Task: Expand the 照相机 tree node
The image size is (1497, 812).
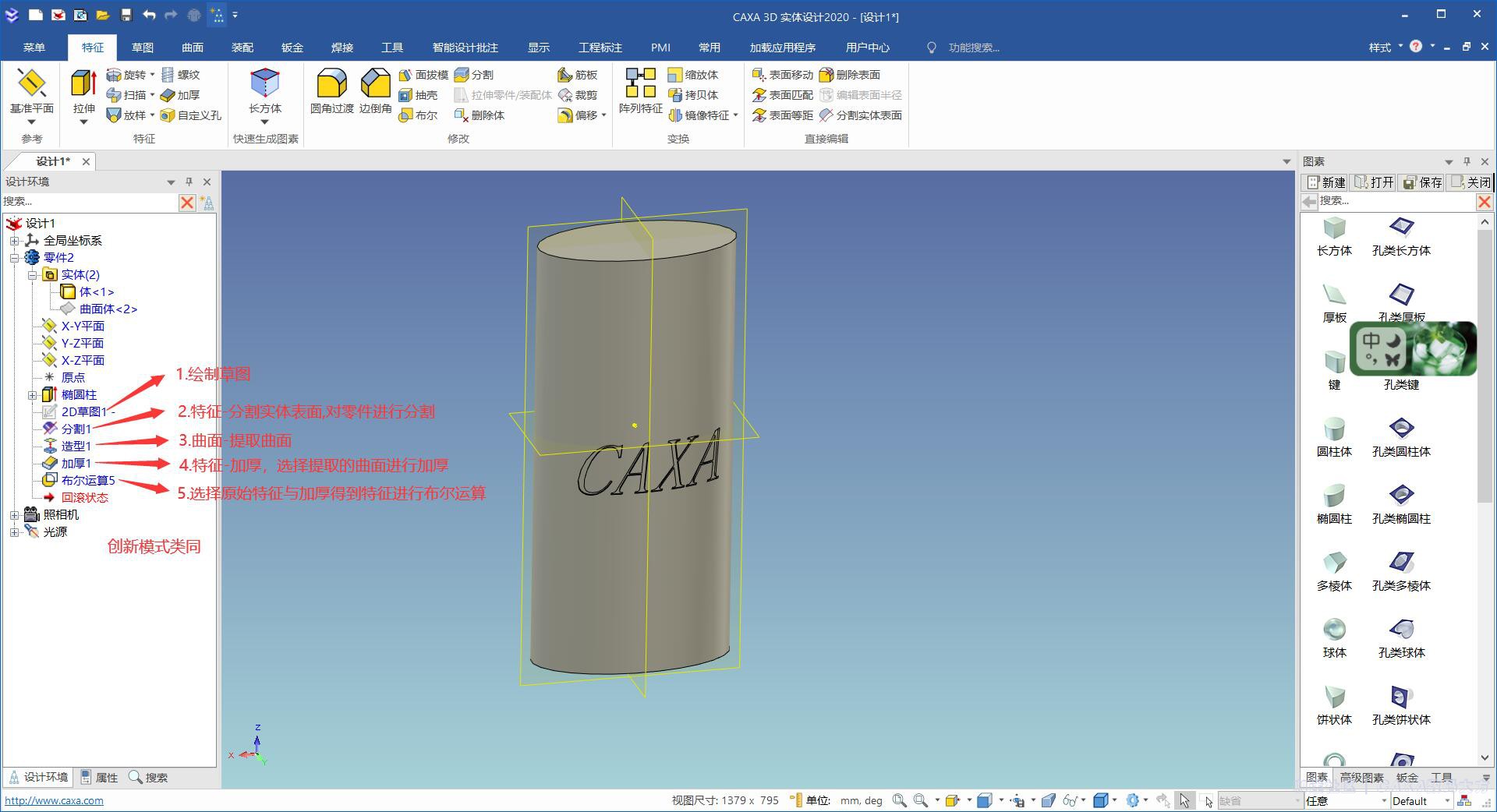Action: (14, 514)
